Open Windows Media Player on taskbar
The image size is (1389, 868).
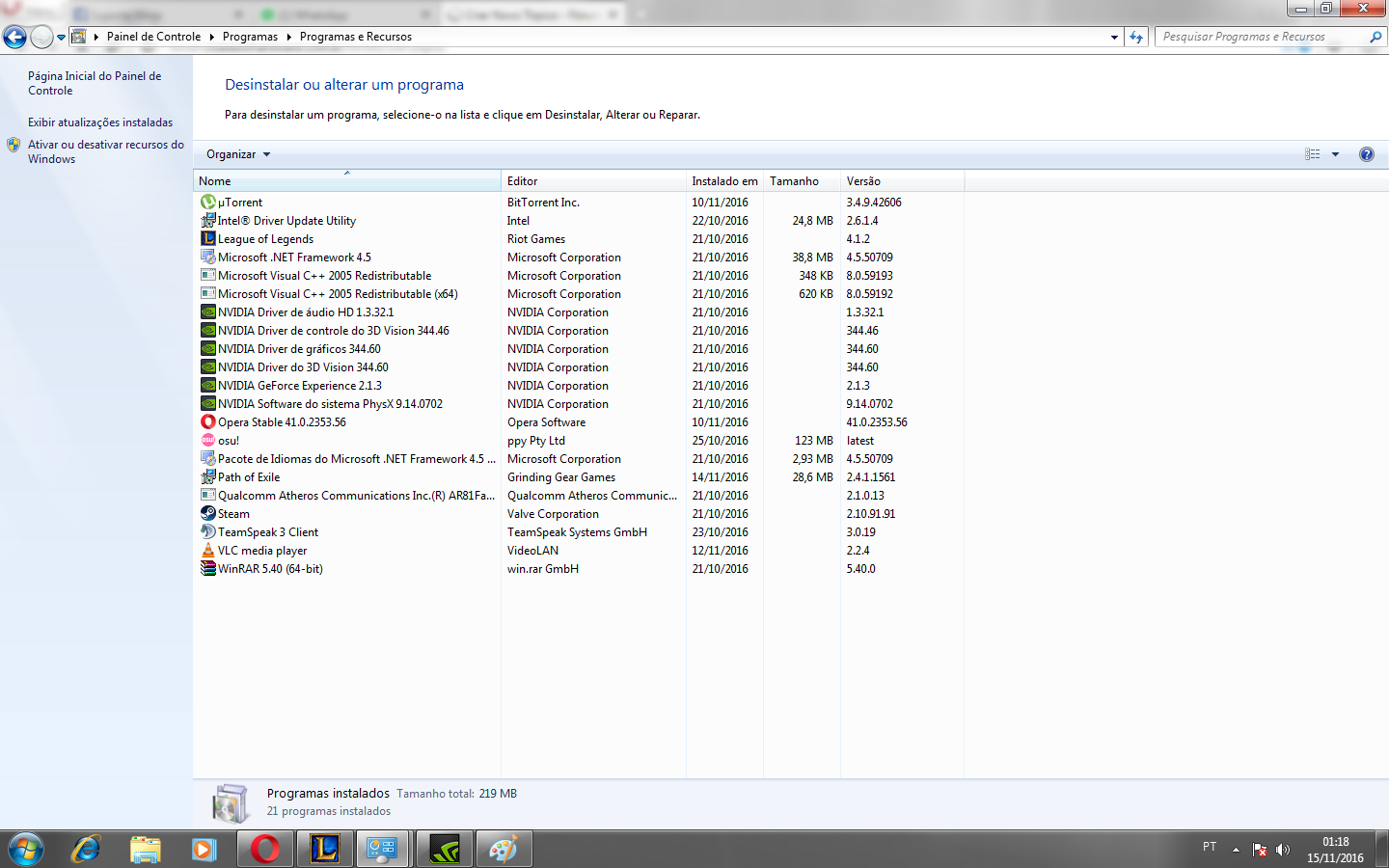[x=204, y=849]
